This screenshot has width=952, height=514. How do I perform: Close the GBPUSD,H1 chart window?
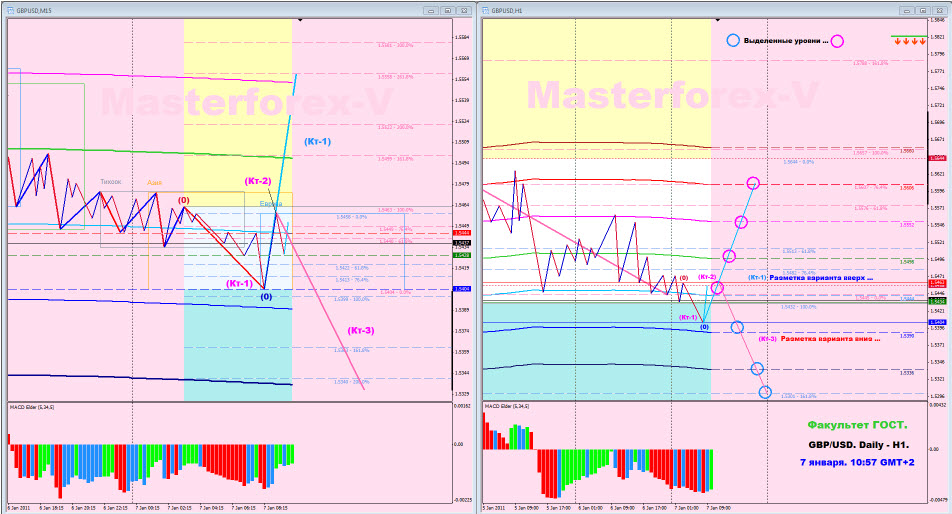point(940,10)
